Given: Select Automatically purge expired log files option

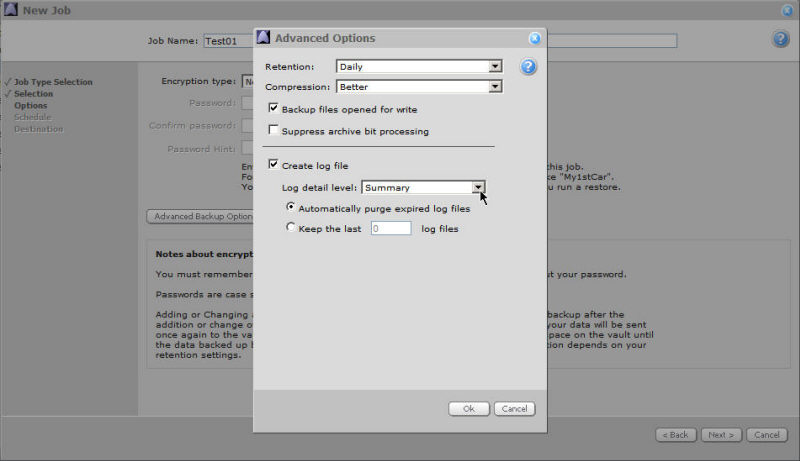Looking at the screenshot, I should (x=291, y=208).
